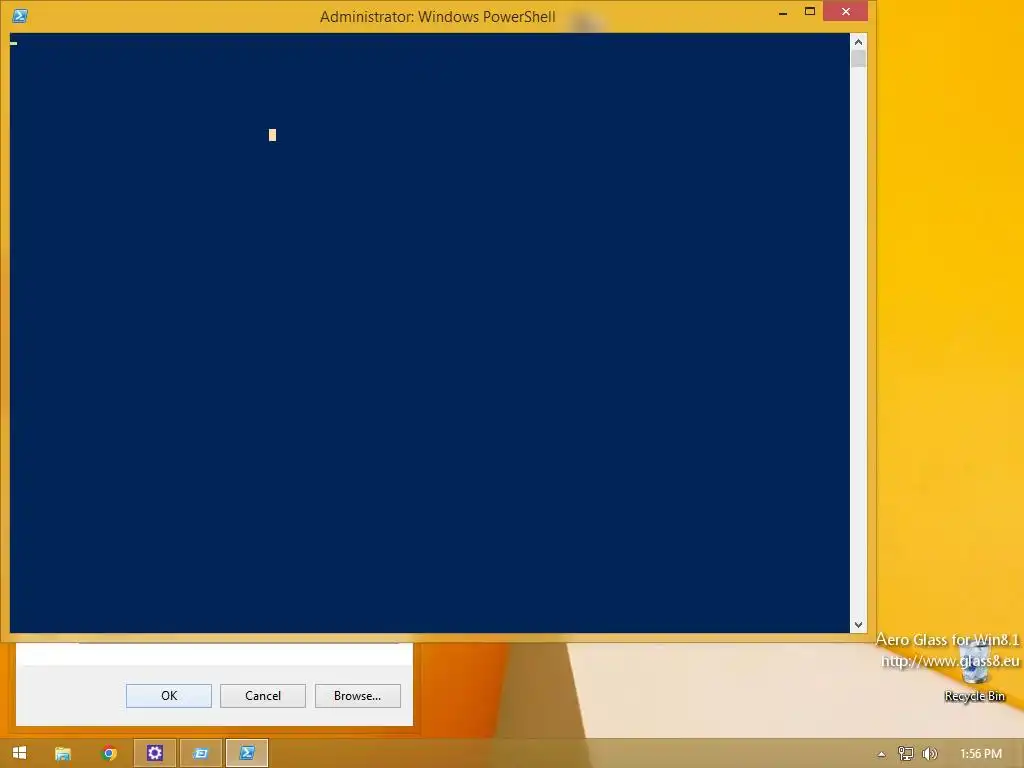
Task: Click the PowerShell scrollbar down arrow
Action: click(x=858, y=625)
